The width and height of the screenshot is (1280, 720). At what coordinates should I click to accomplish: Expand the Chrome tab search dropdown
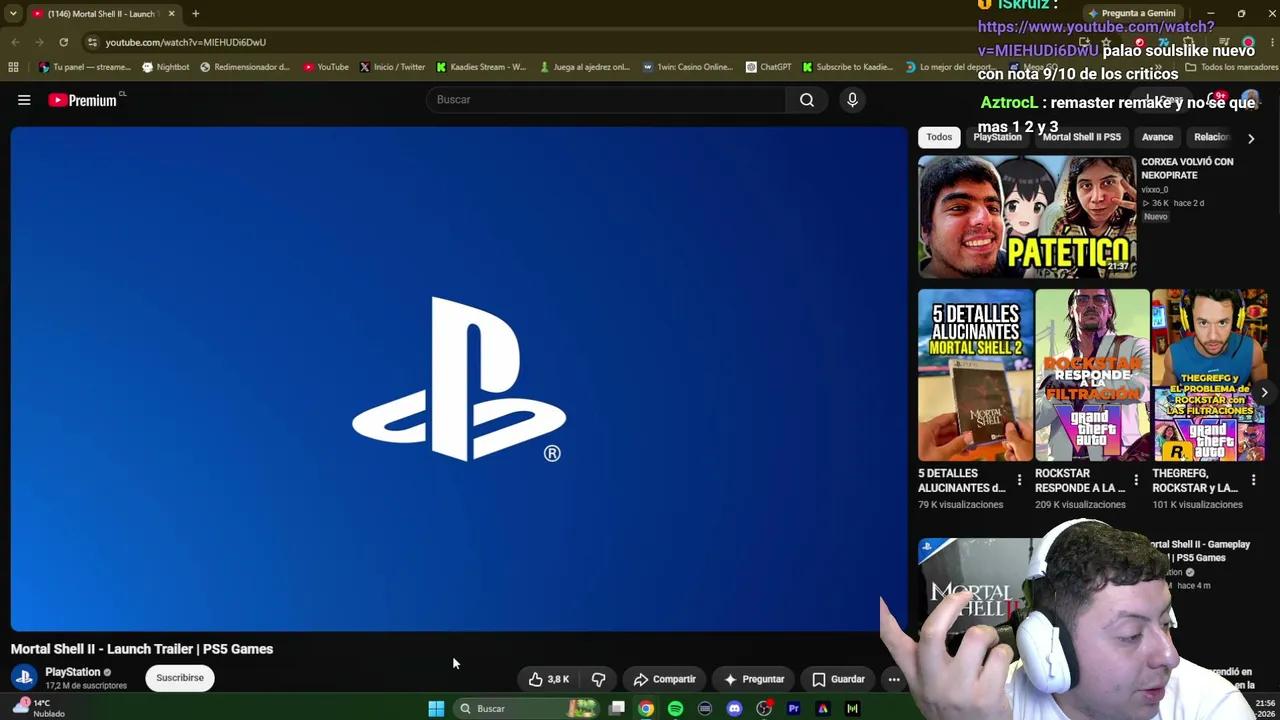tap(13, 14)
